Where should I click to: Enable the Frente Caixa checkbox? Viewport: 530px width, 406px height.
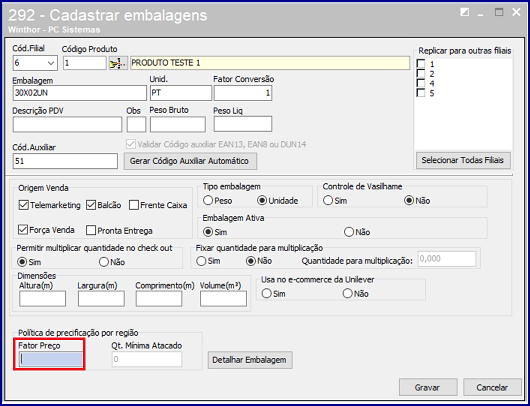[x=134, y=205]
